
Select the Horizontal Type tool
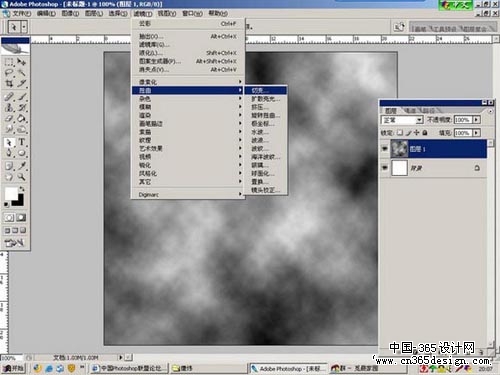pyautogui.click(x=22, y=142)
